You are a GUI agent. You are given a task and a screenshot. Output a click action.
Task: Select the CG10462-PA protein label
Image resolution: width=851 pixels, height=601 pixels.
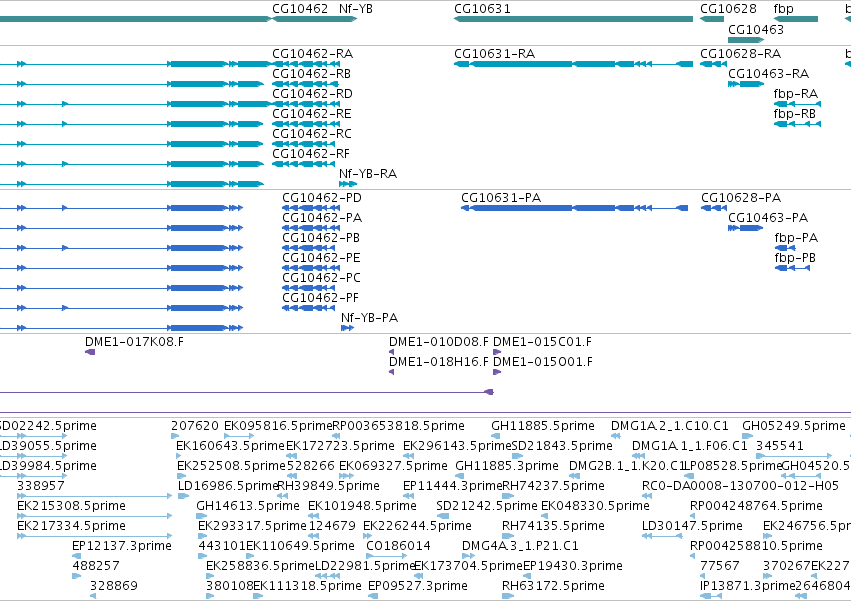[322, 218]
